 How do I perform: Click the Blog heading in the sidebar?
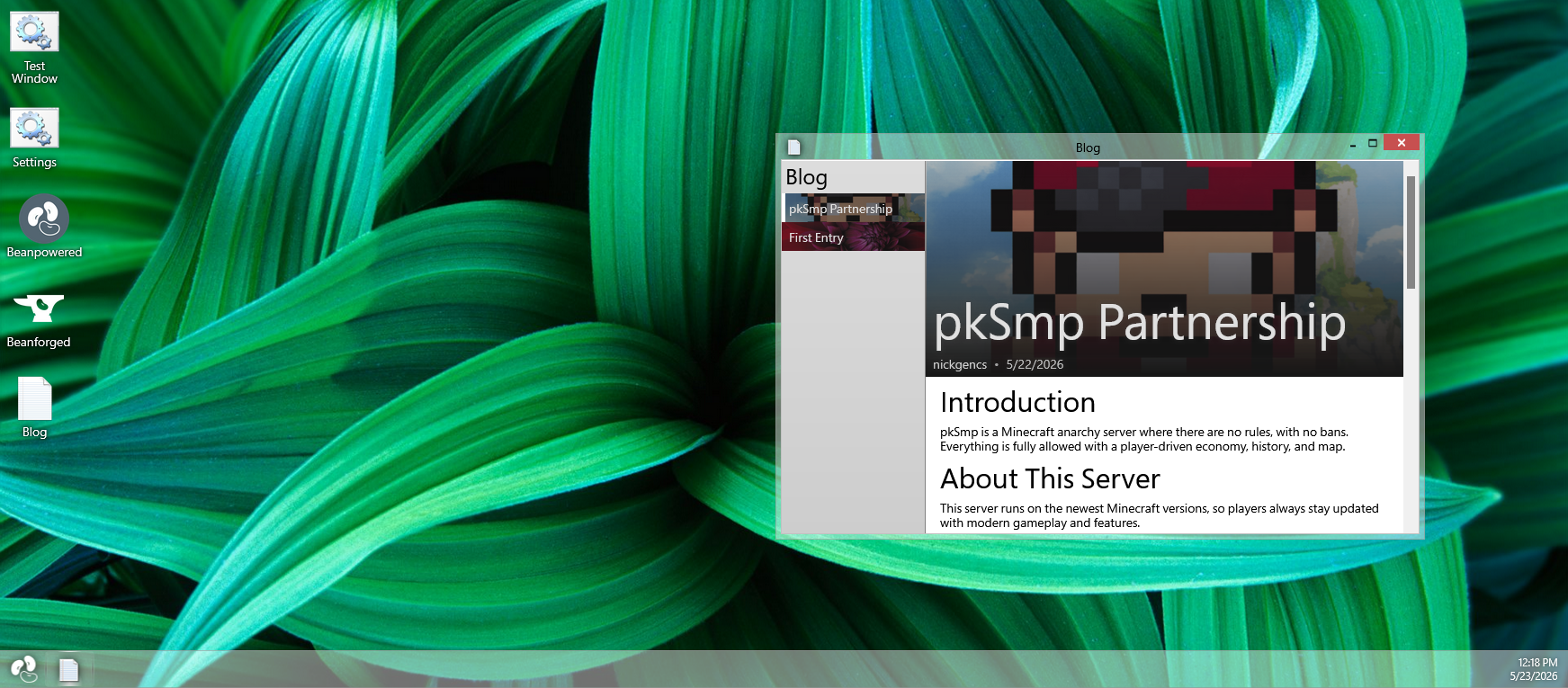806,177
